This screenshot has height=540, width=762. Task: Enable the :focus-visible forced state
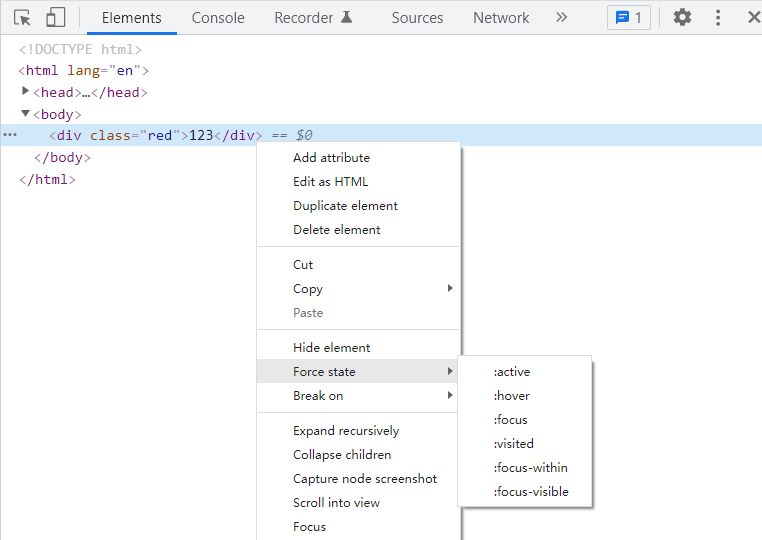[x=531, y=492]
